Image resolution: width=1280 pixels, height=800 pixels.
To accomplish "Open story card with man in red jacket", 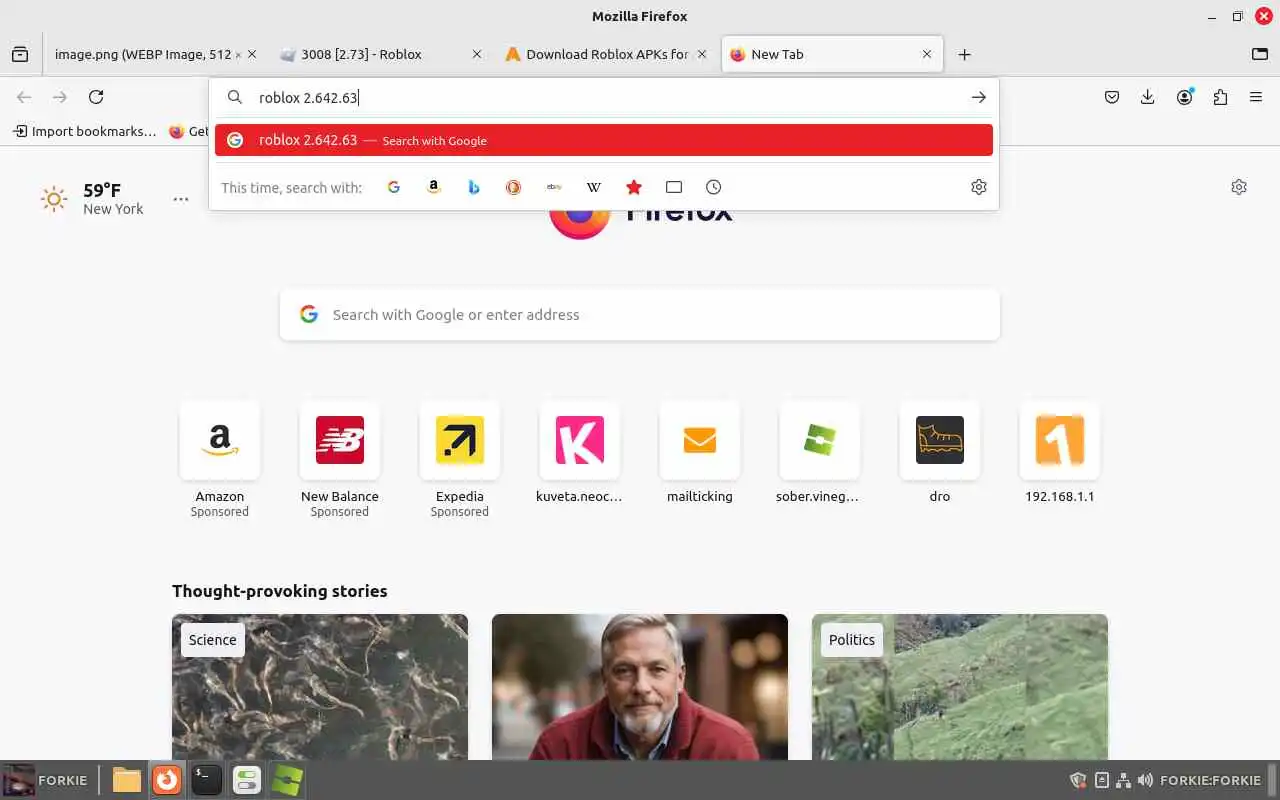I will click(x=640, y=687).
